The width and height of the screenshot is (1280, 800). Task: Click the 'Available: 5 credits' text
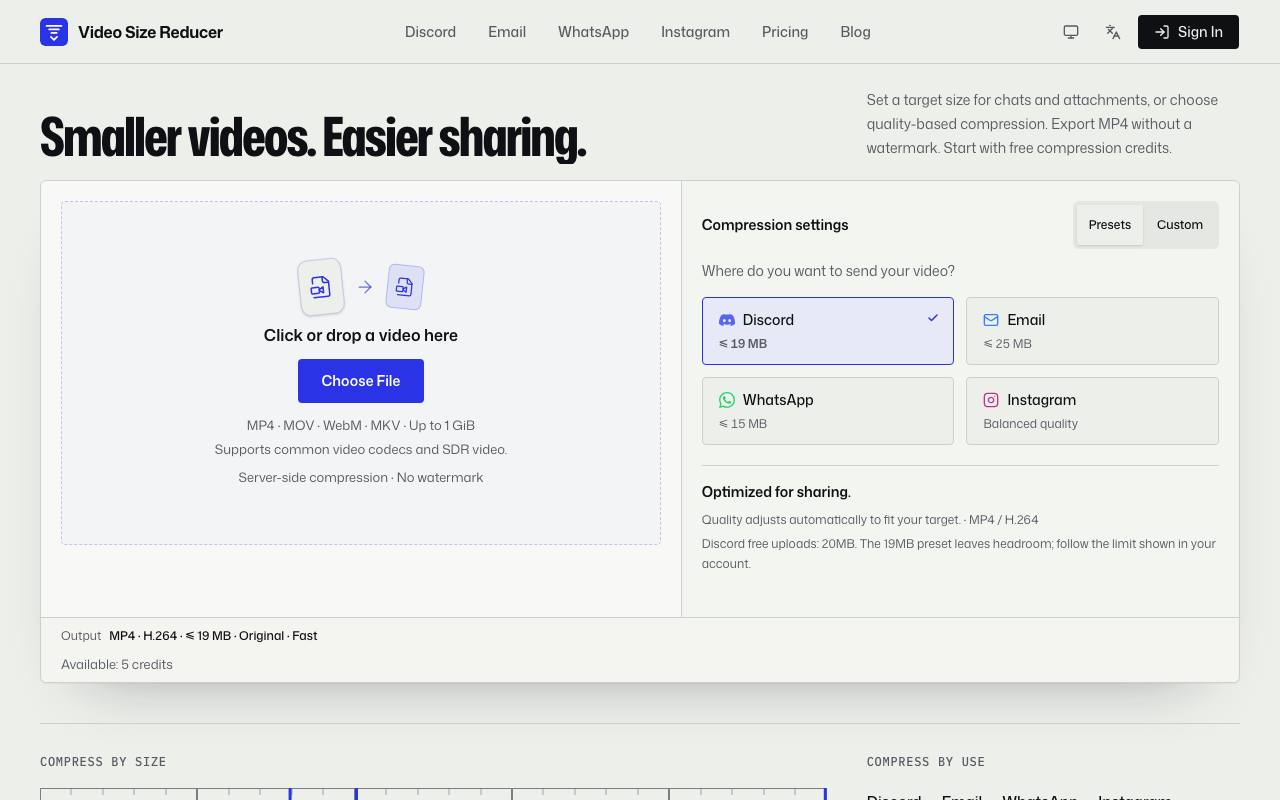117,665
